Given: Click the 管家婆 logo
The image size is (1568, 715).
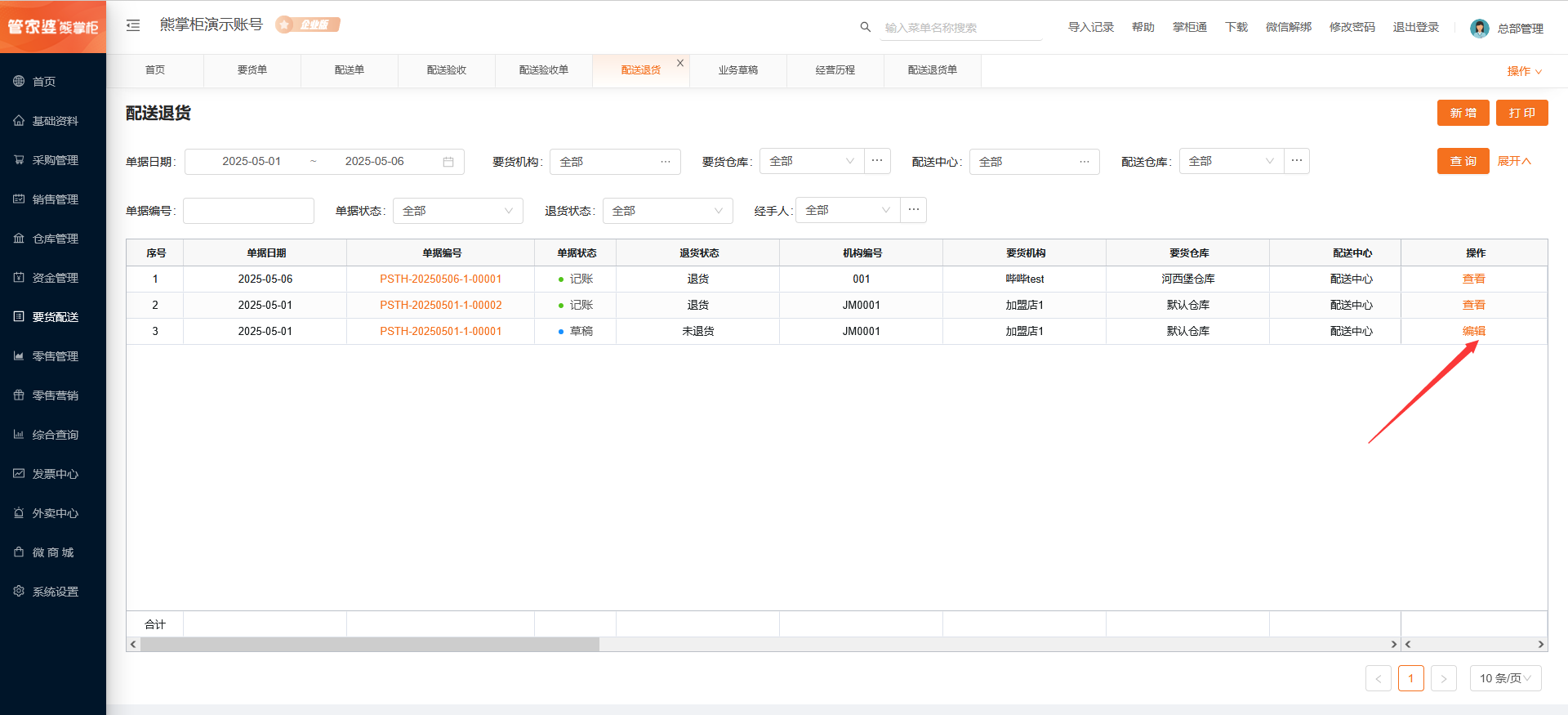Looking at the screenshot, I should coord(53,27).
